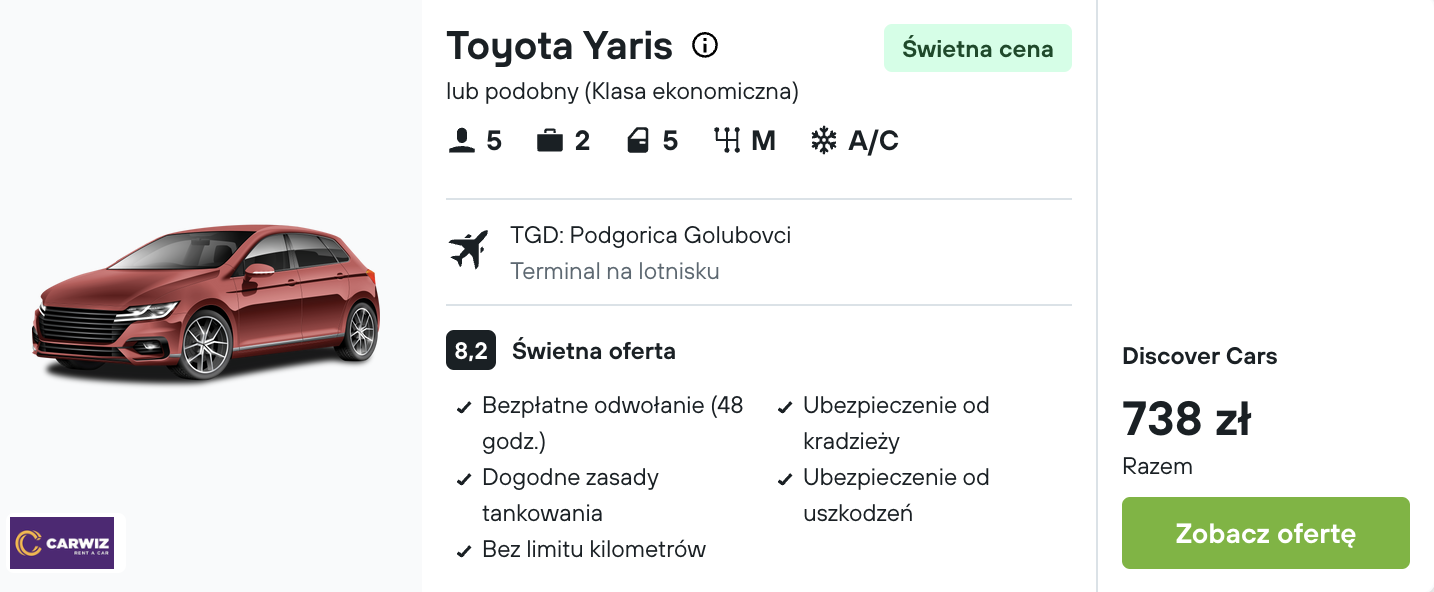Click the checkmark beside Bezpłatne odwołanie
Screen dimensions: 1434x592
click(x=464, y=407)
